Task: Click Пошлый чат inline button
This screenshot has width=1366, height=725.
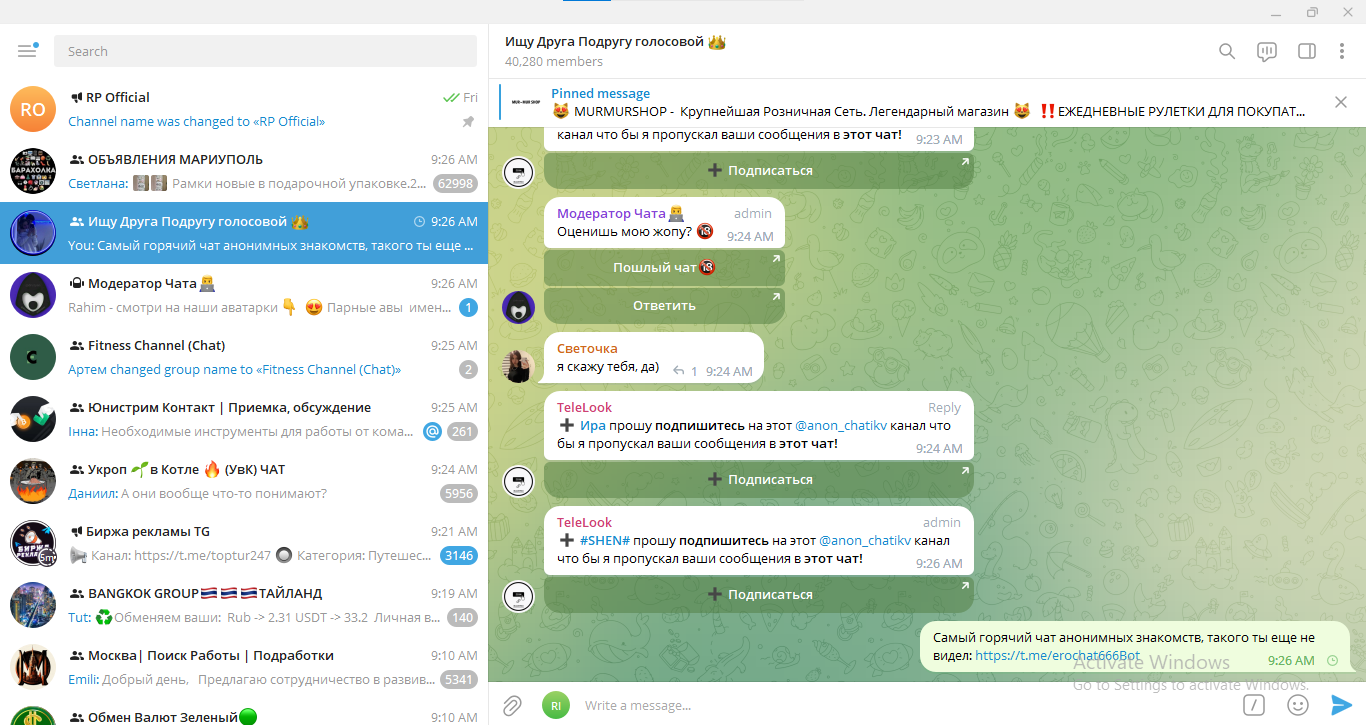Action: (664, 267)
